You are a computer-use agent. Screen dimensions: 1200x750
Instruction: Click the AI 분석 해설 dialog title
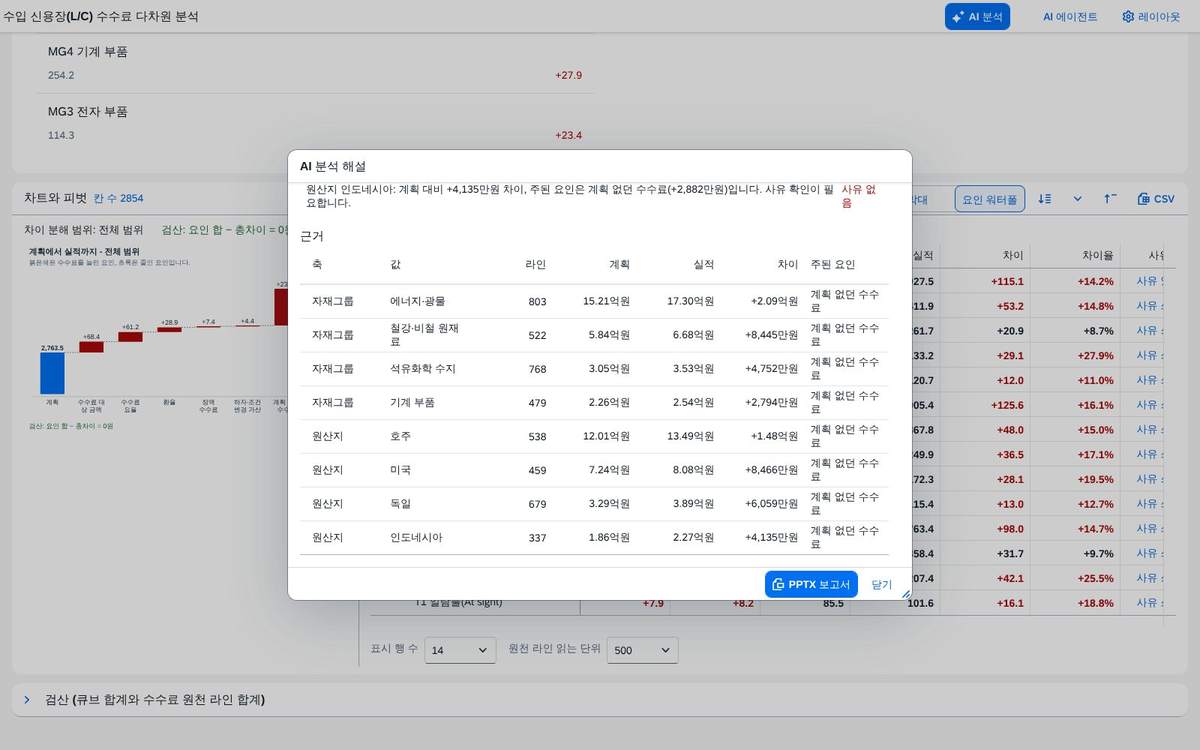(x=333, y=166)
